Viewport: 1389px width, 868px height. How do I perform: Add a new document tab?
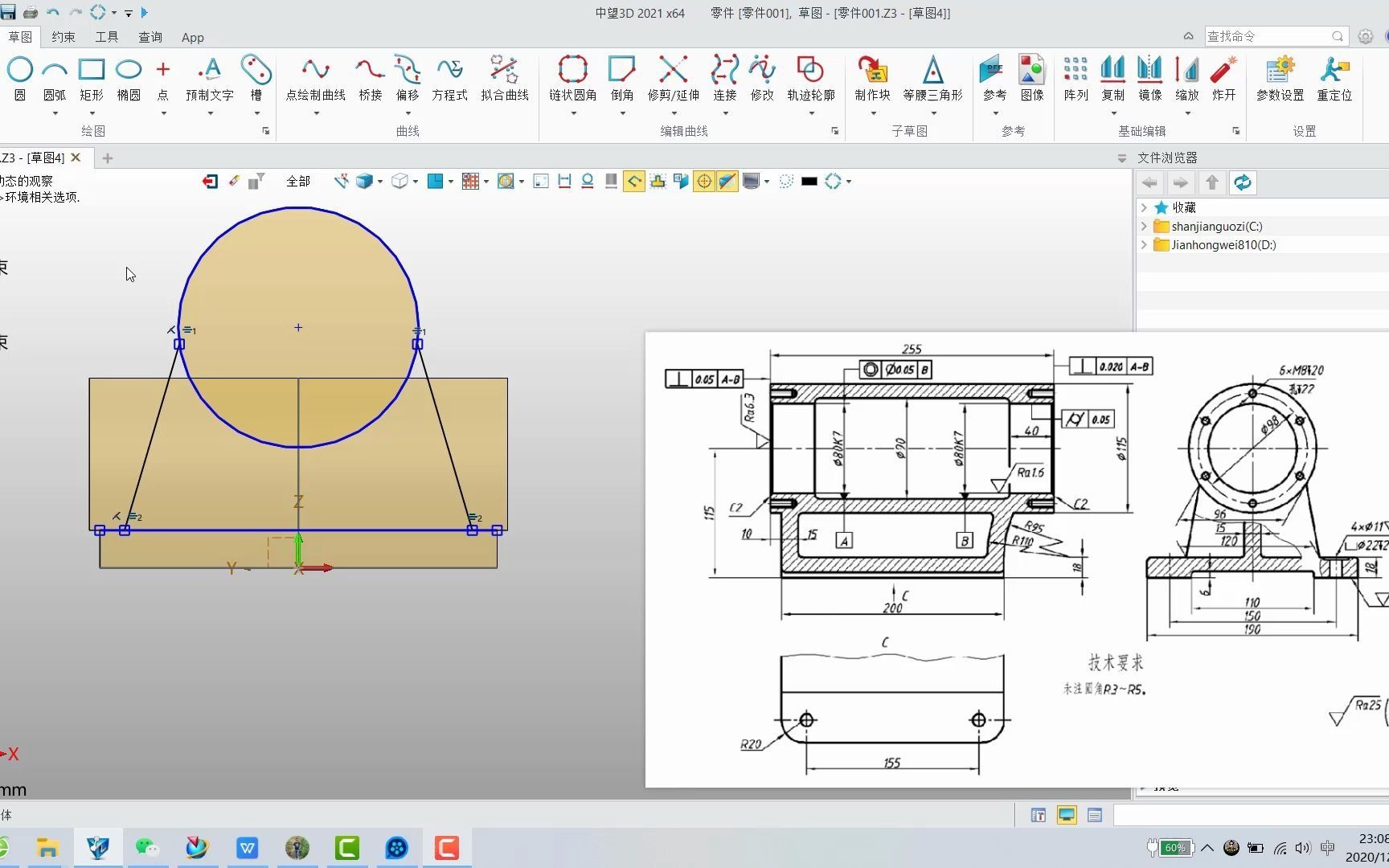click(108, 158)
